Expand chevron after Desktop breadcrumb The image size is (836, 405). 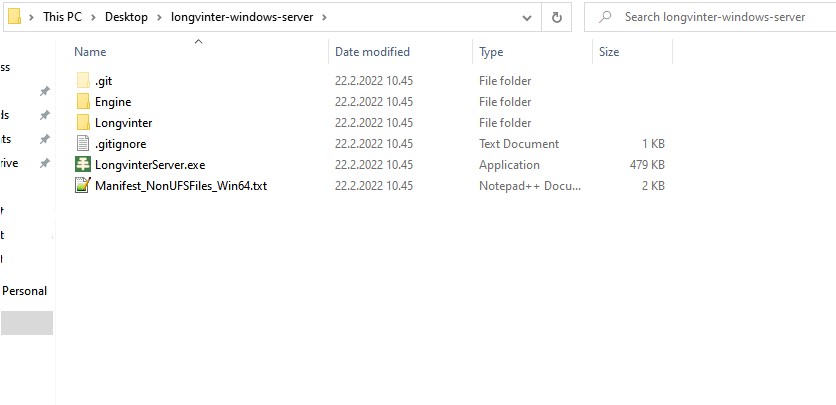(x=159, y=17)
